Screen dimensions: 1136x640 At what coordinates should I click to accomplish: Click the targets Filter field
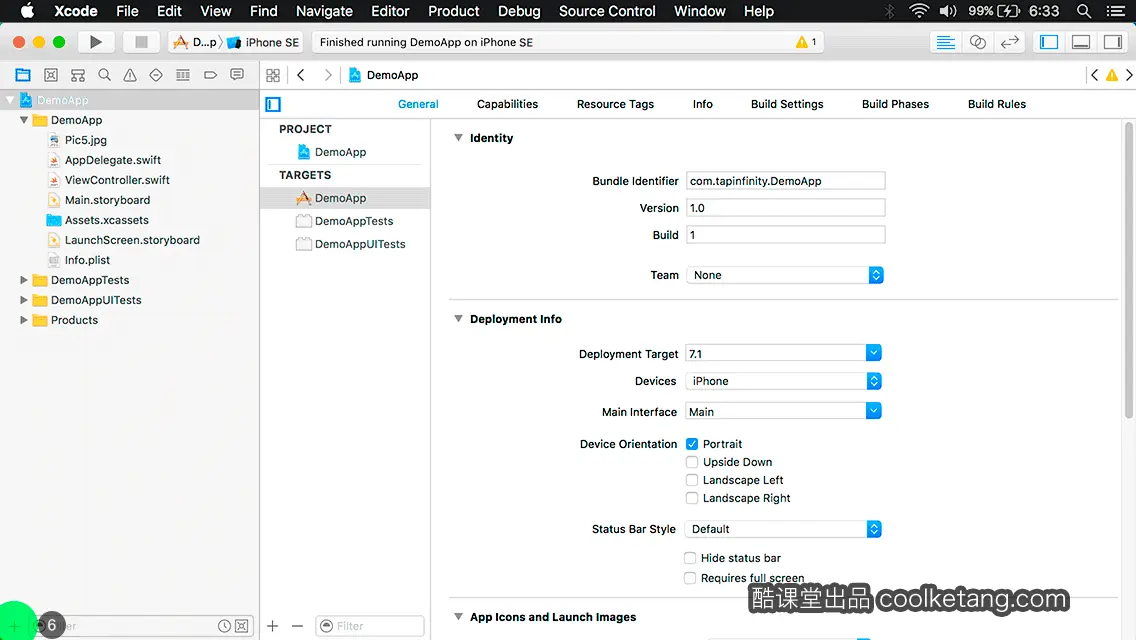coord(369,626)
